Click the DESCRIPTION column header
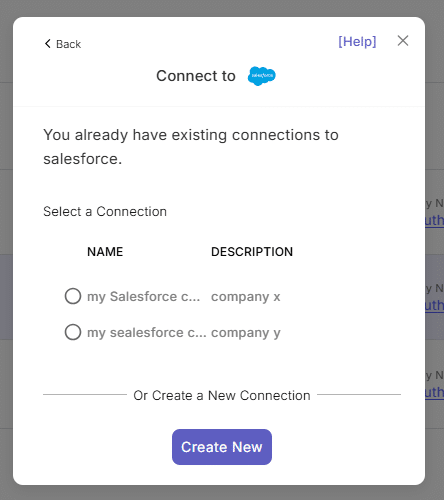 pyautogui.click(x=252, y=252)
